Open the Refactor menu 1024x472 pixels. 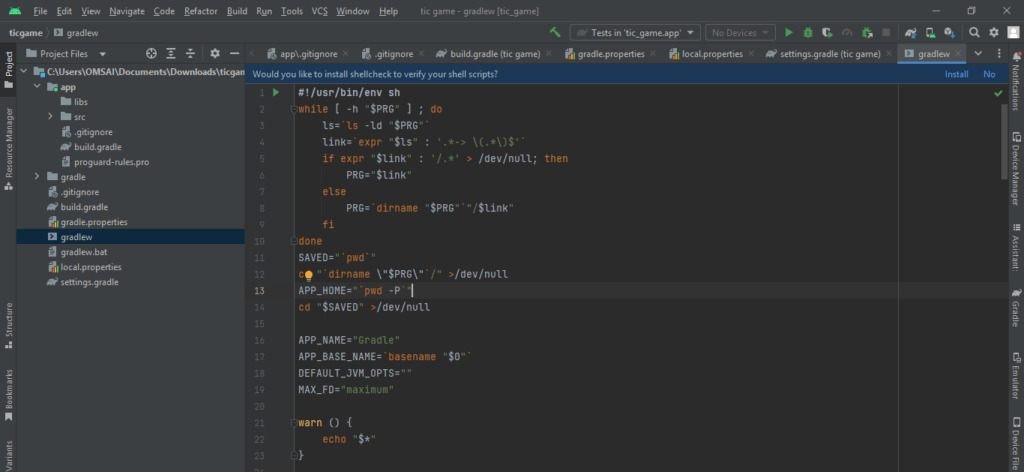(201, 11)
